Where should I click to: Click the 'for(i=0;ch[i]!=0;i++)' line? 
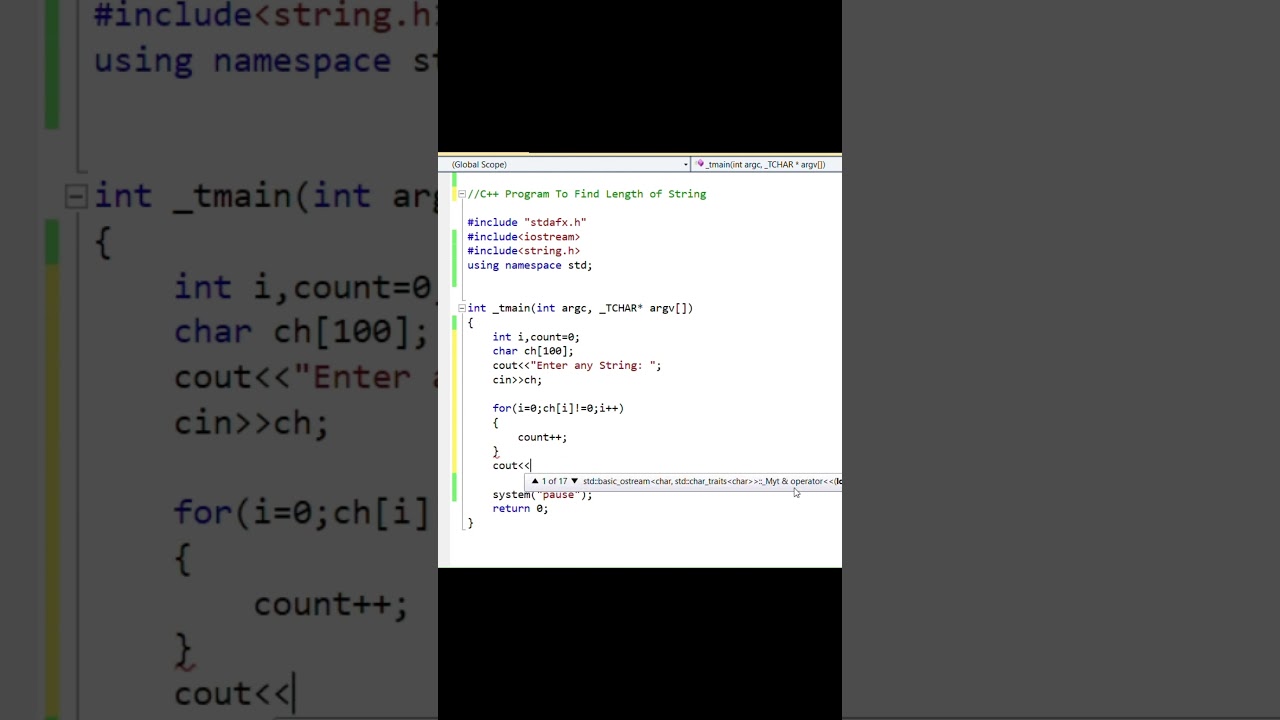point(558,408)
